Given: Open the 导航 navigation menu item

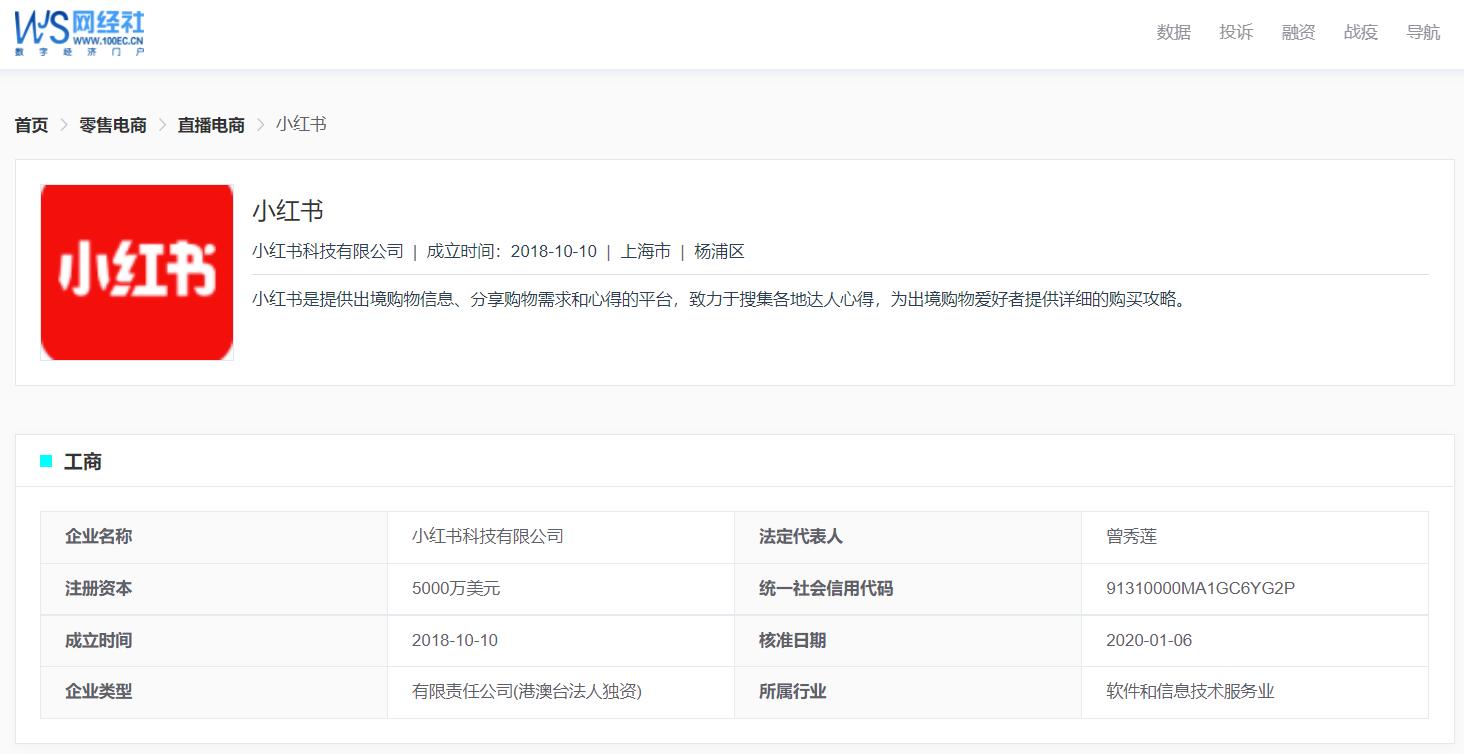Looking at the screenshot, I should click(1422, 31).
